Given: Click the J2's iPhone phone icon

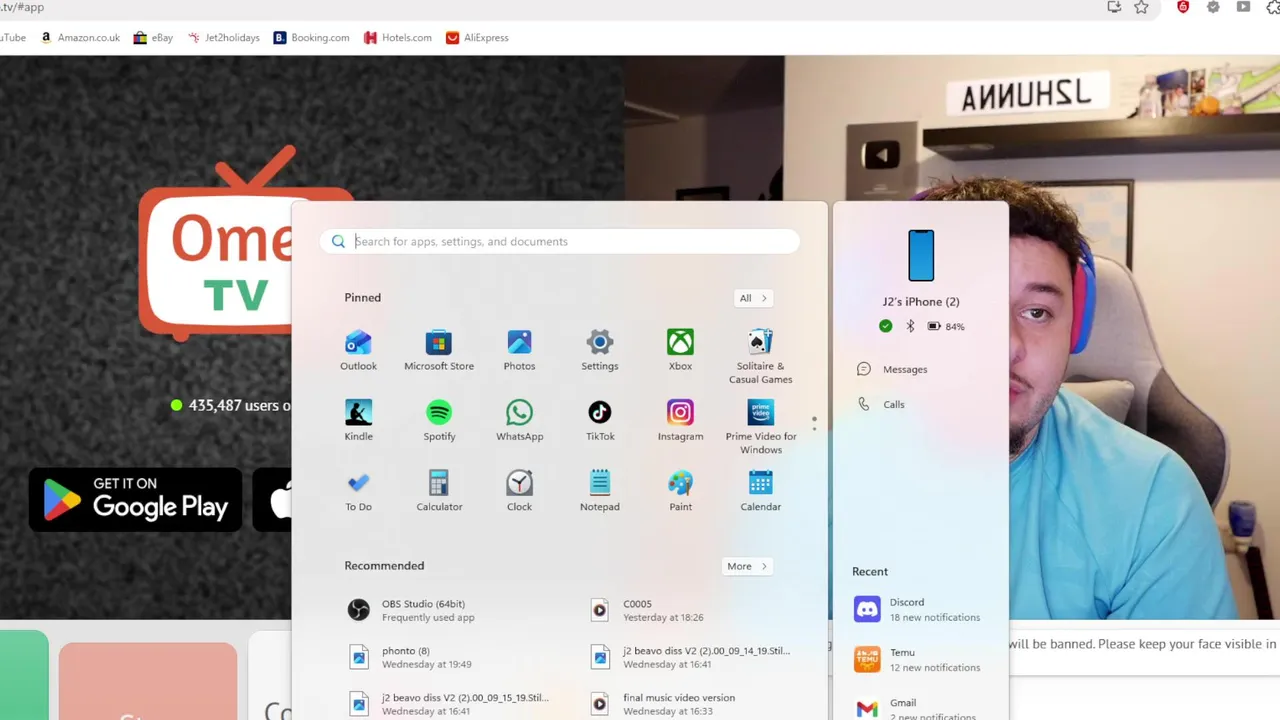Looking at the screenshot, I should pos(921,255).
